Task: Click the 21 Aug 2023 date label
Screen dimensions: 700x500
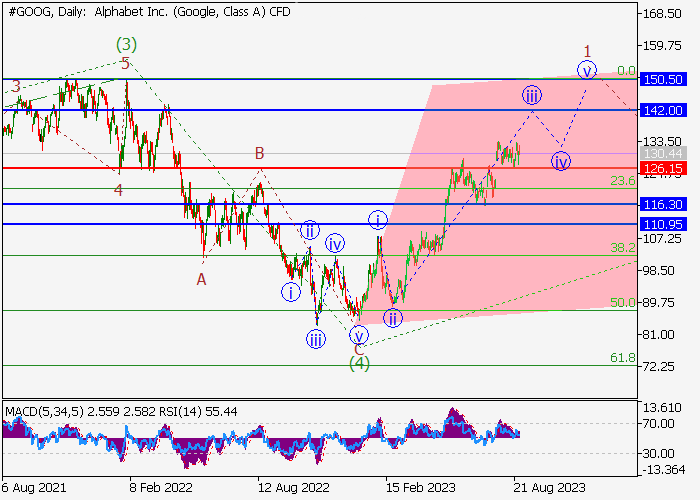Action: [549, 487]
